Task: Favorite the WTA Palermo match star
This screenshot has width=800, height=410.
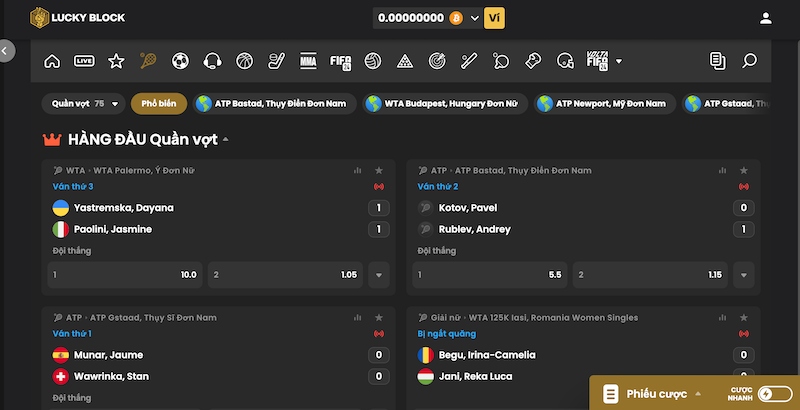Action: point(379,170)
